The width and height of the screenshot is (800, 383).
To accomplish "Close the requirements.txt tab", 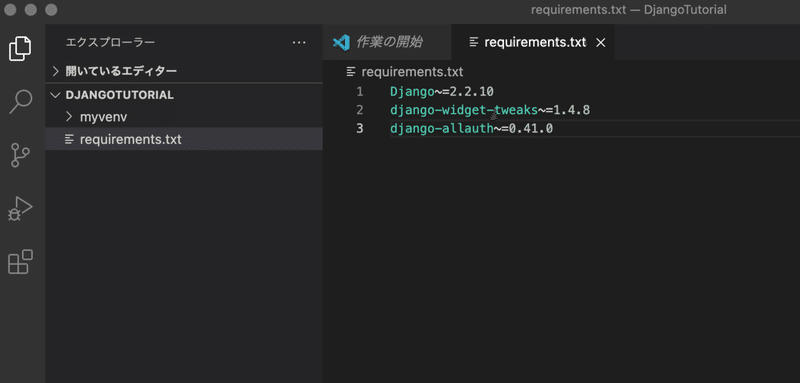I will pos(601,43).
